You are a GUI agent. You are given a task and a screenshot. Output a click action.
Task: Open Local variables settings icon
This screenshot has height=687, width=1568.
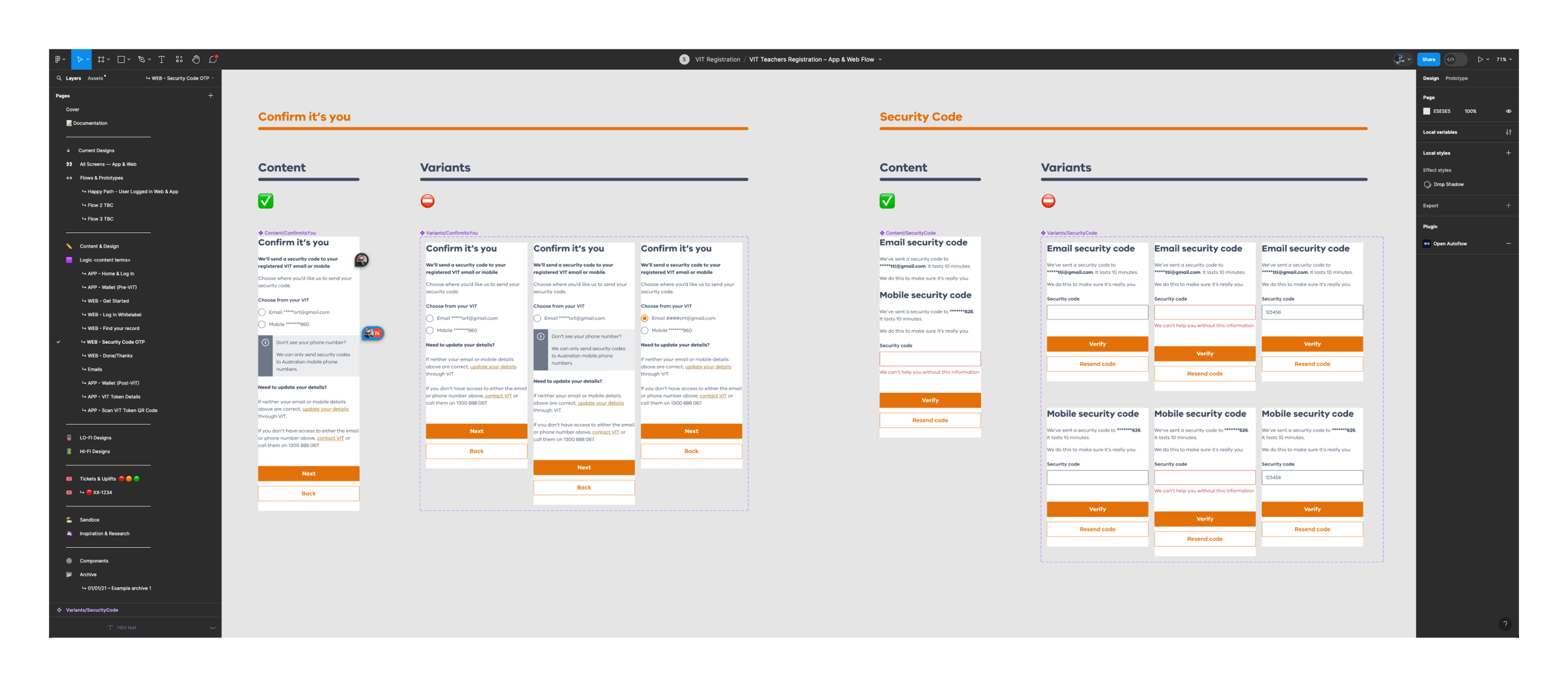[1508, 132]
